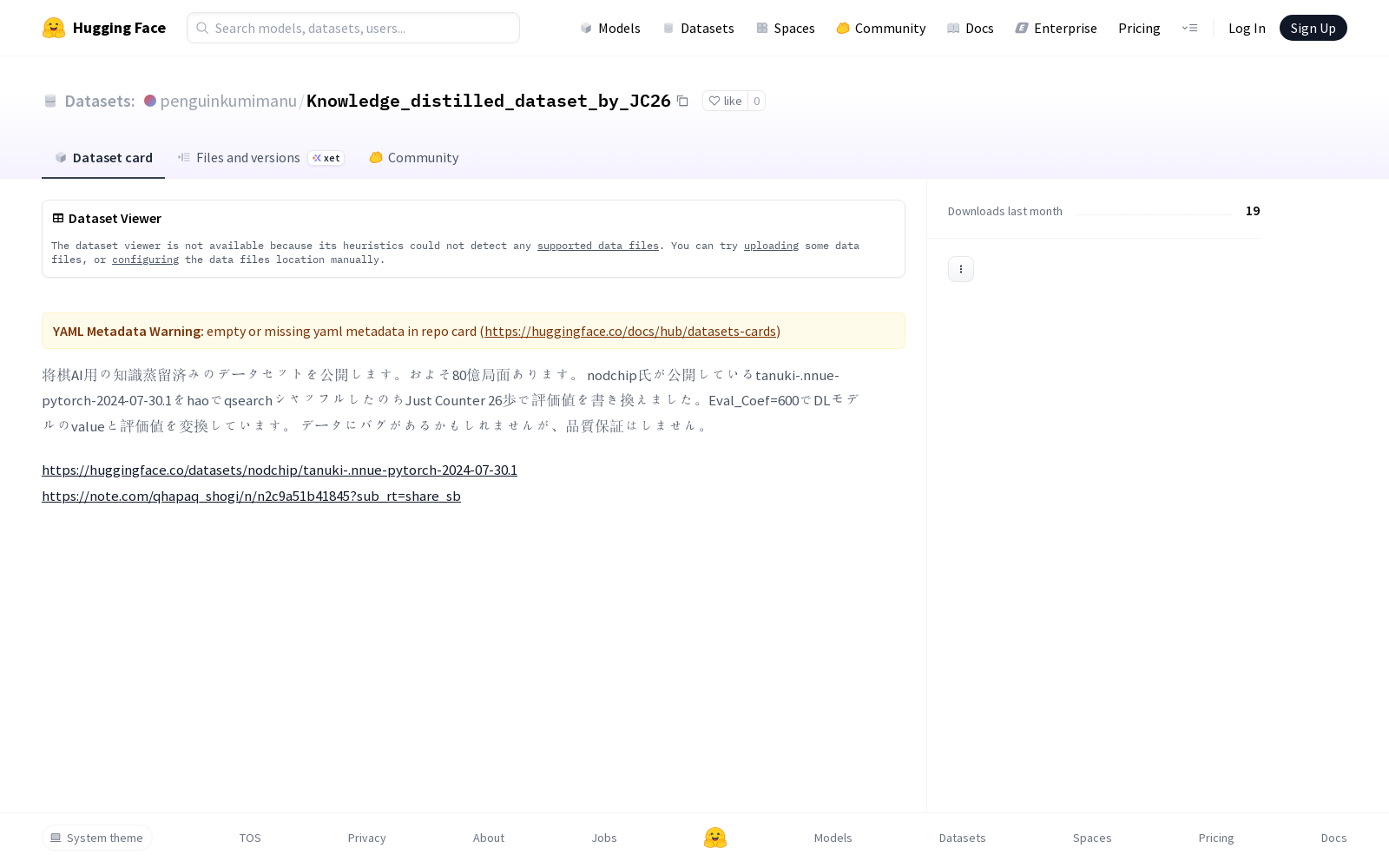Open the Privacy footer link
The image size is (1389, 868).
pos(366,838)
